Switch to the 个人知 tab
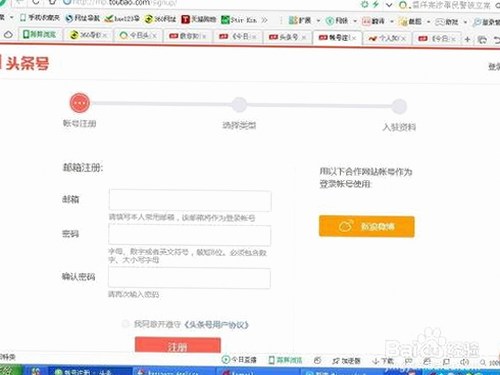Image resolution: width=500 pixels, height=375 pixels. click(x=387, y=38)
